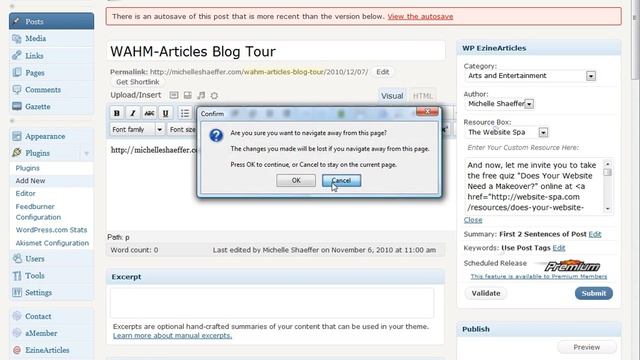Screen dimensions: 640x360
Task: Click the Plugins plug icon
Action: pos(17,153)
